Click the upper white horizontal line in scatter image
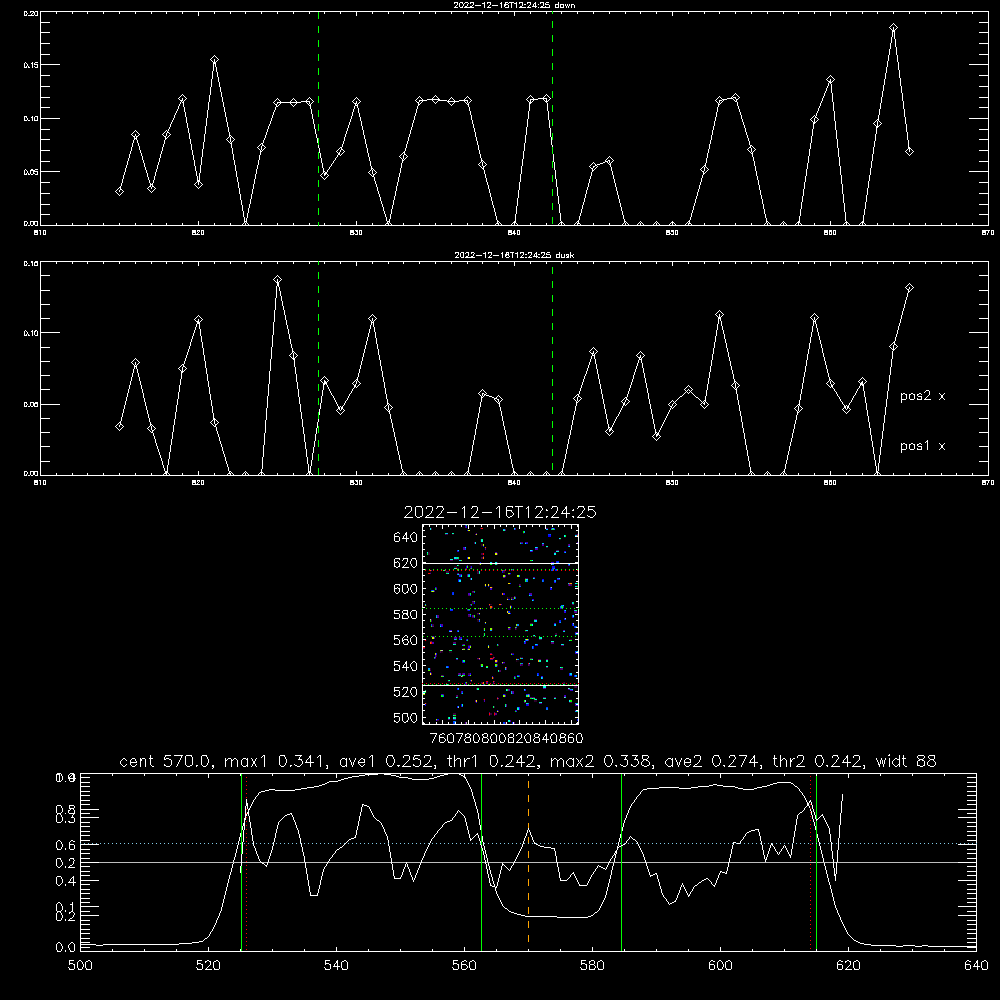This screenshot has height=1000, width=1000. tap(501, 563)
